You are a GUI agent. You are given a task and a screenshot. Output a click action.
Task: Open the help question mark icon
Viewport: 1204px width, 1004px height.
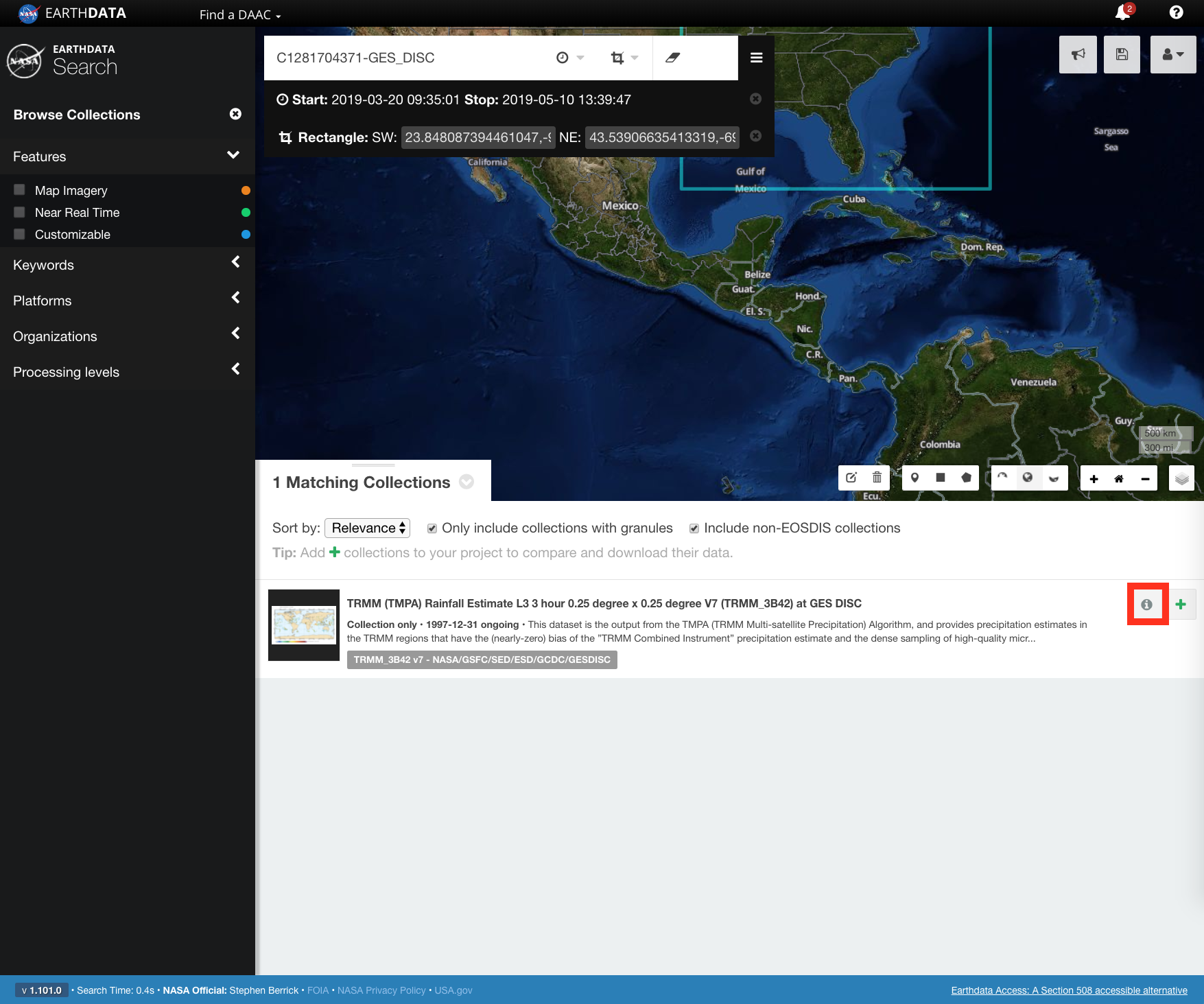coord(1176,12)
